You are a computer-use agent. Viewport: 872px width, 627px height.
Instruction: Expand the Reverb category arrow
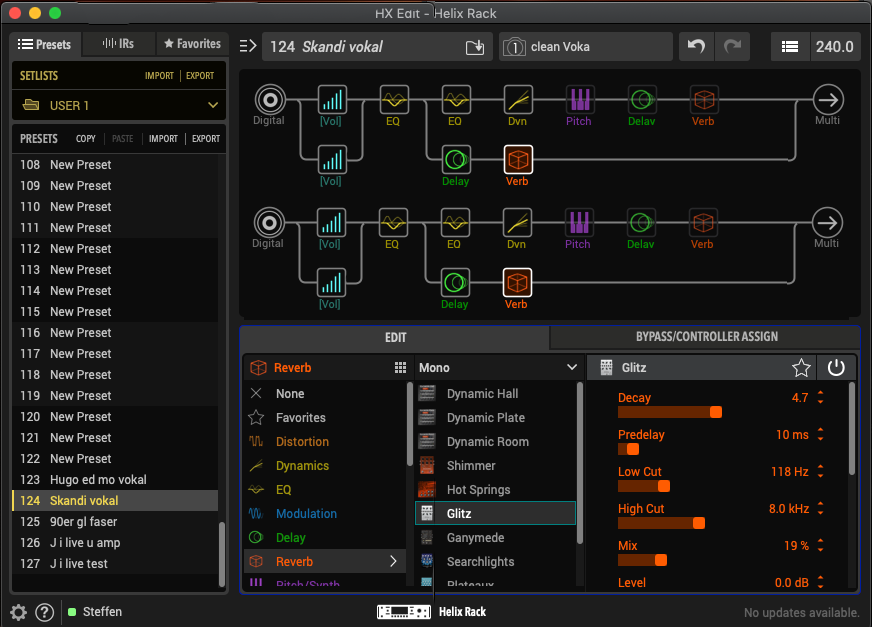(393, 561)
